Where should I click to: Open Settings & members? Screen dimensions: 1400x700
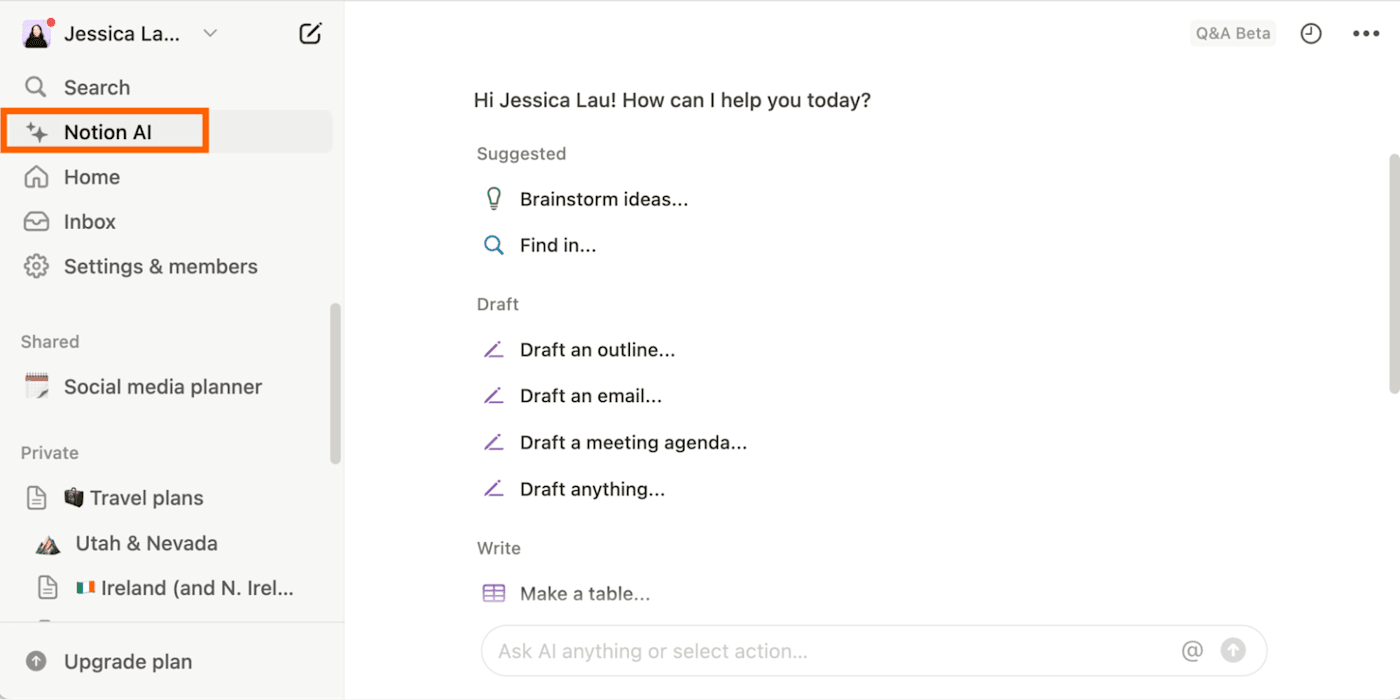click(x=160, y=266)
